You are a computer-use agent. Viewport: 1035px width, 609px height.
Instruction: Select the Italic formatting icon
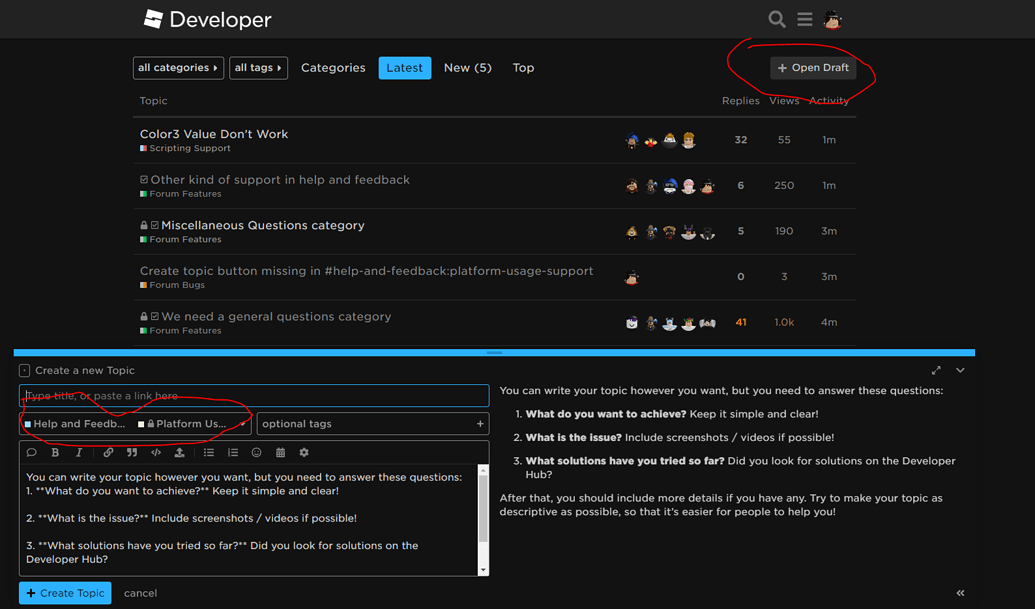79,452
